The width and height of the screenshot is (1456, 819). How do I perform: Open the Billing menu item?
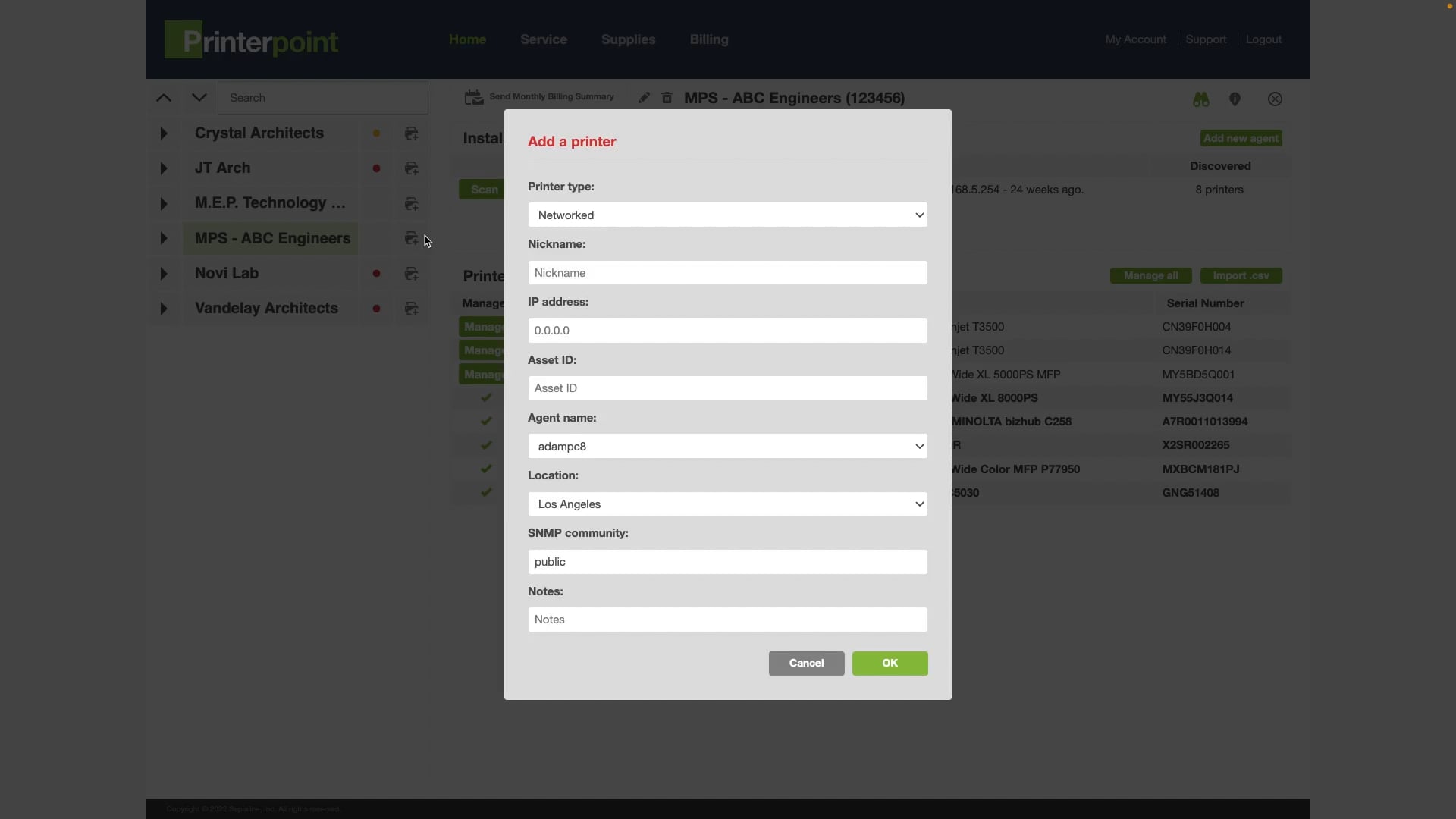point(708,39)
